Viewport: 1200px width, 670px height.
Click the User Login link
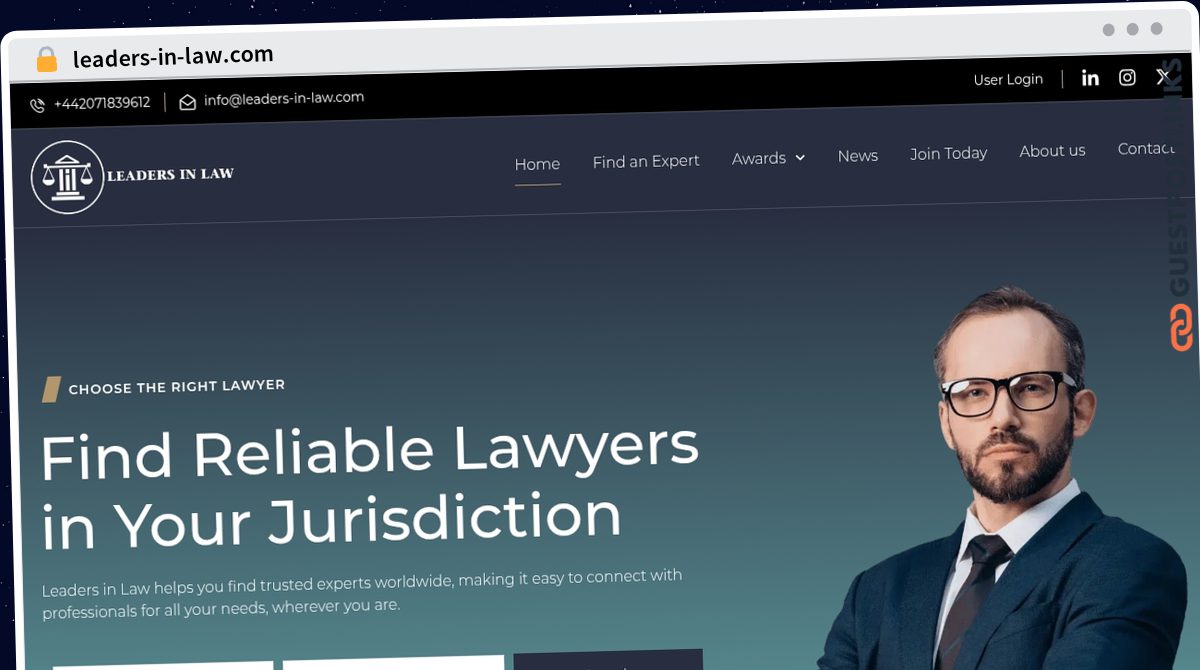1008,80
